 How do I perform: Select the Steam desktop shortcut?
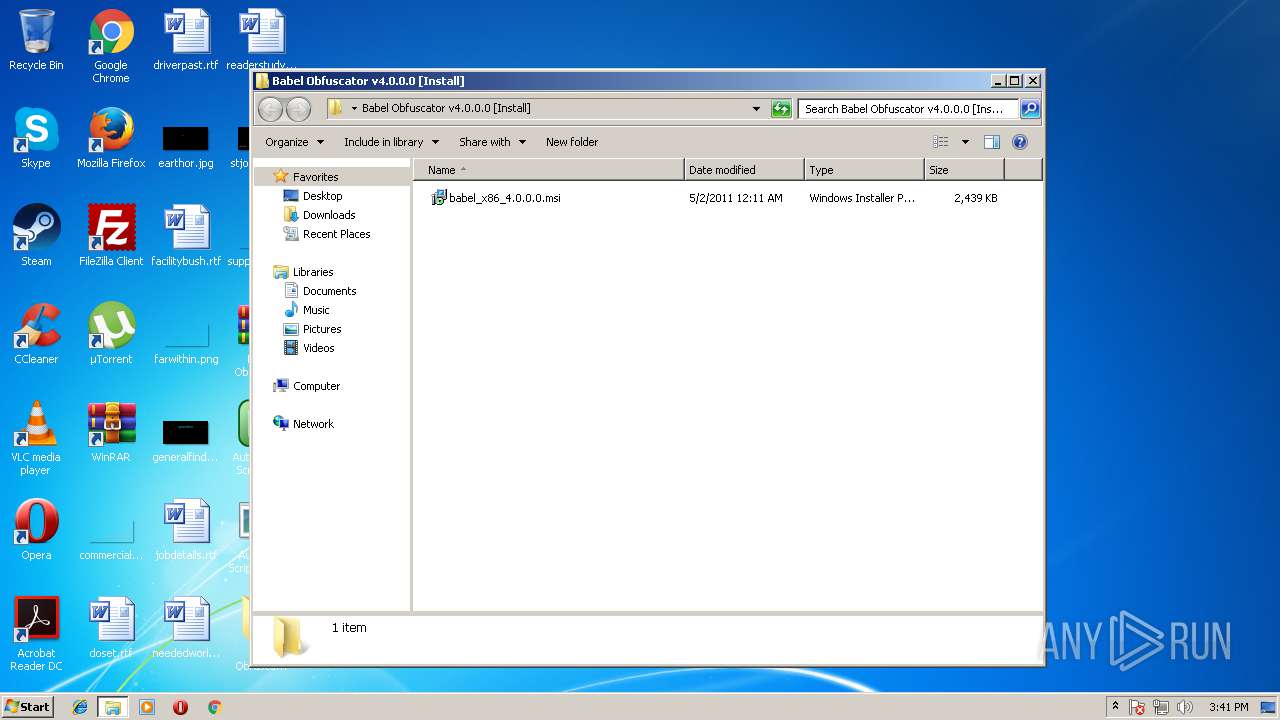click(36, 236)
